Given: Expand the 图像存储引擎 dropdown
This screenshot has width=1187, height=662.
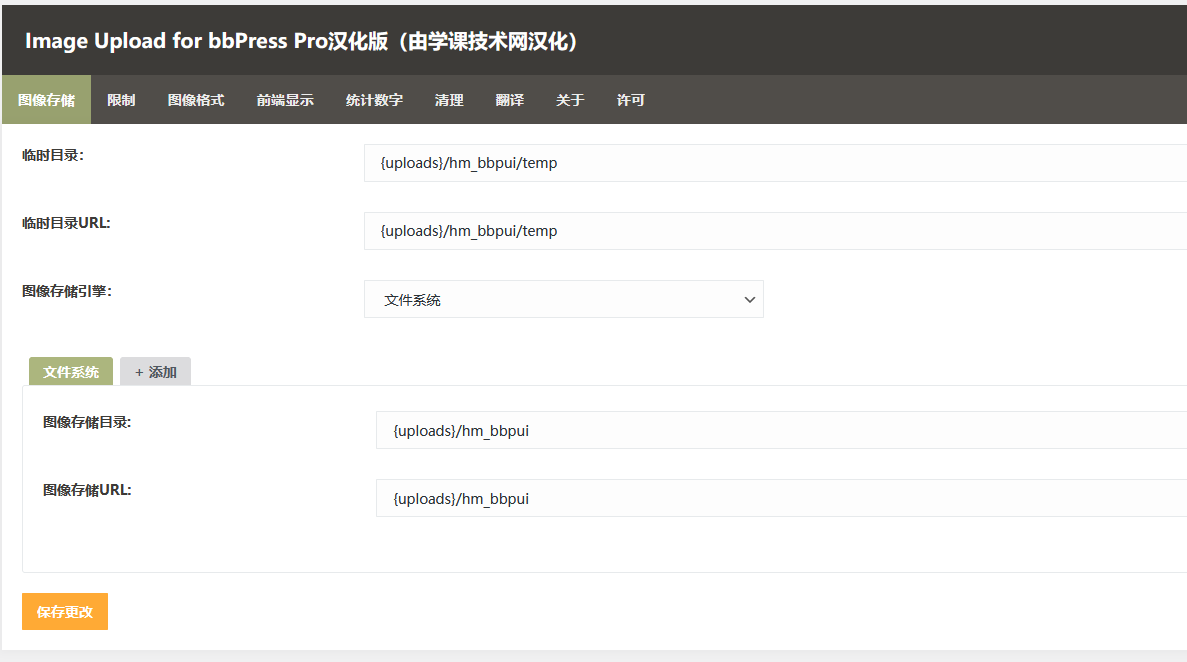Looking at the screenshot, I should pyautogui.click(x=563, y=299).
